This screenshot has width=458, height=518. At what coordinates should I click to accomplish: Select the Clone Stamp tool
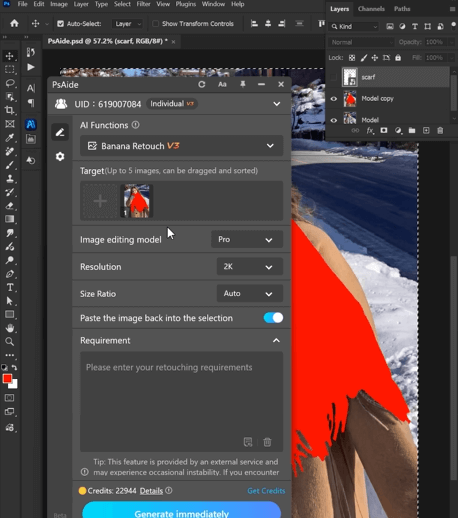10,178
